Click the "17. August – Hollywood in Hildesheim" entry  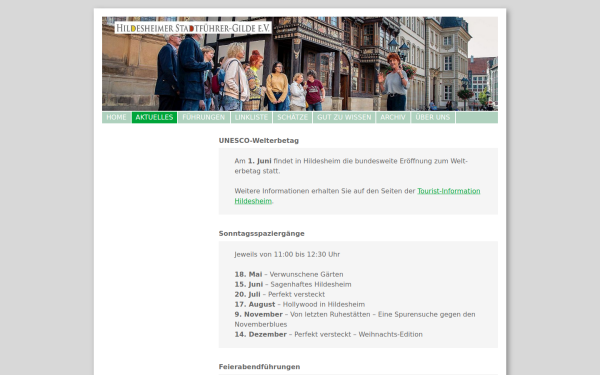(300, 304)
